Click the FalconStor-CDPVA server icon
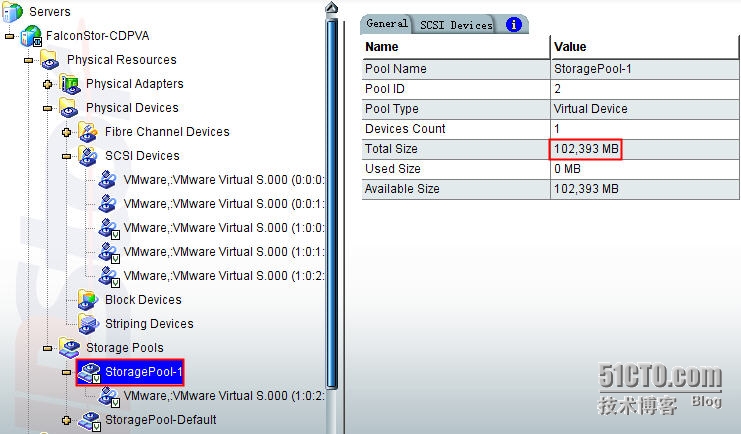The image size is (741, 434). [x=31, y=36]
